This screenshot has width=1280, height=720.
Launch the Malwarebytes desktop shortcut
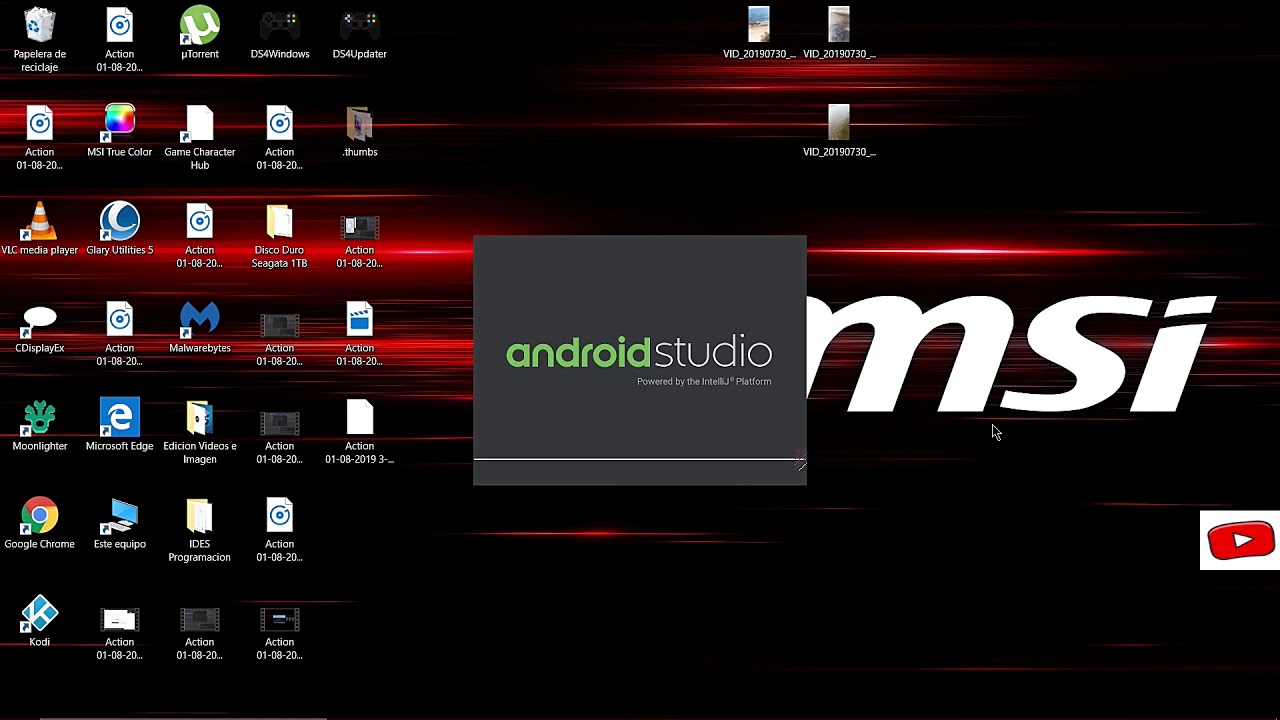[x=200, y=319]
